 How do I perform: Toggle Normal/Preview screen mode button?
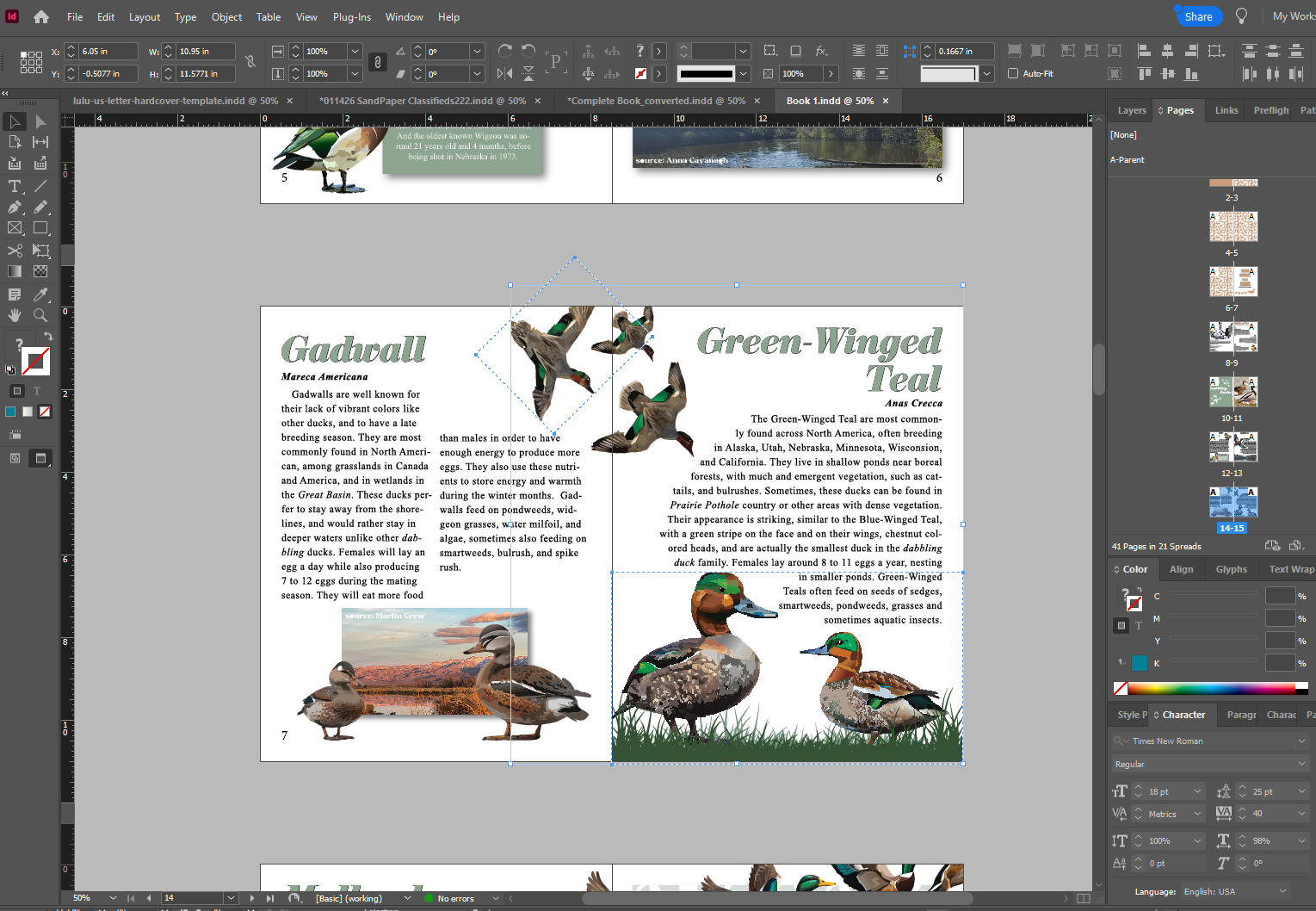40,458
